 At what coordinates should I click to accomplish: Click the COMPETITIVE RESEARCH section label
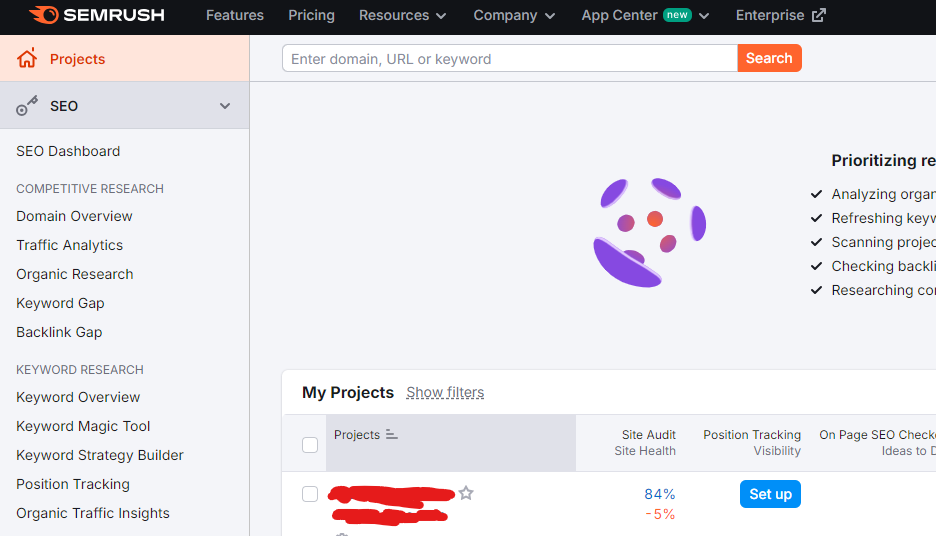(90, 189)
